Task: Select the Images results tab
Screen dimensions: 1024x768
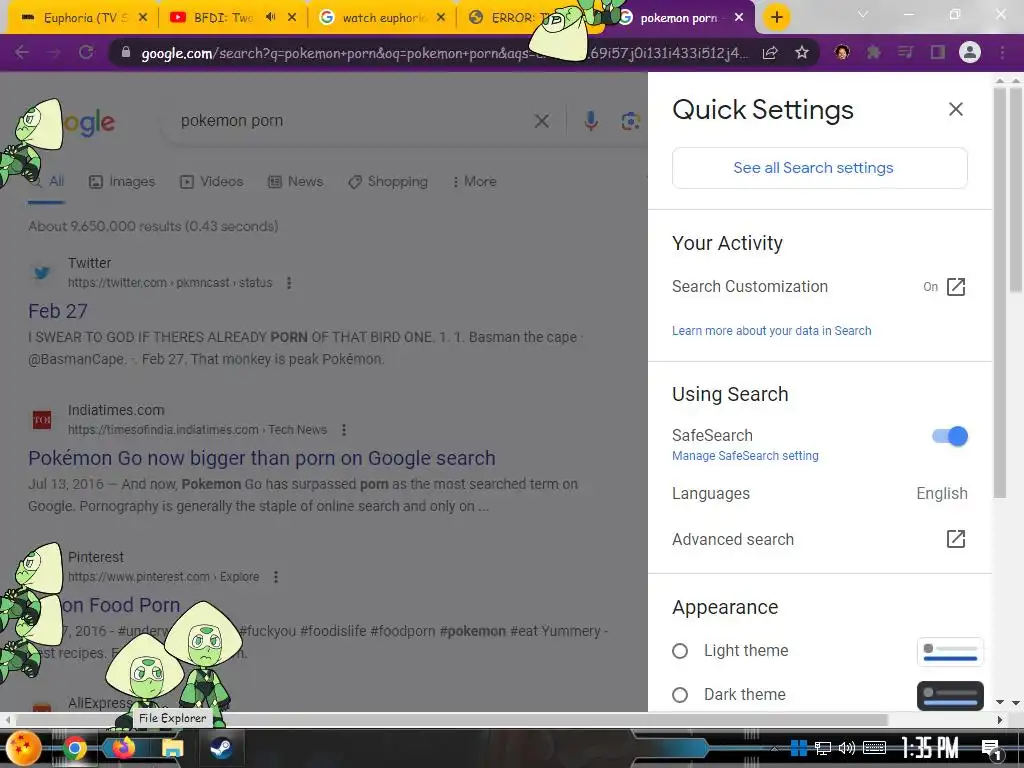Action: pyautogui.click(x=122, y=182)
